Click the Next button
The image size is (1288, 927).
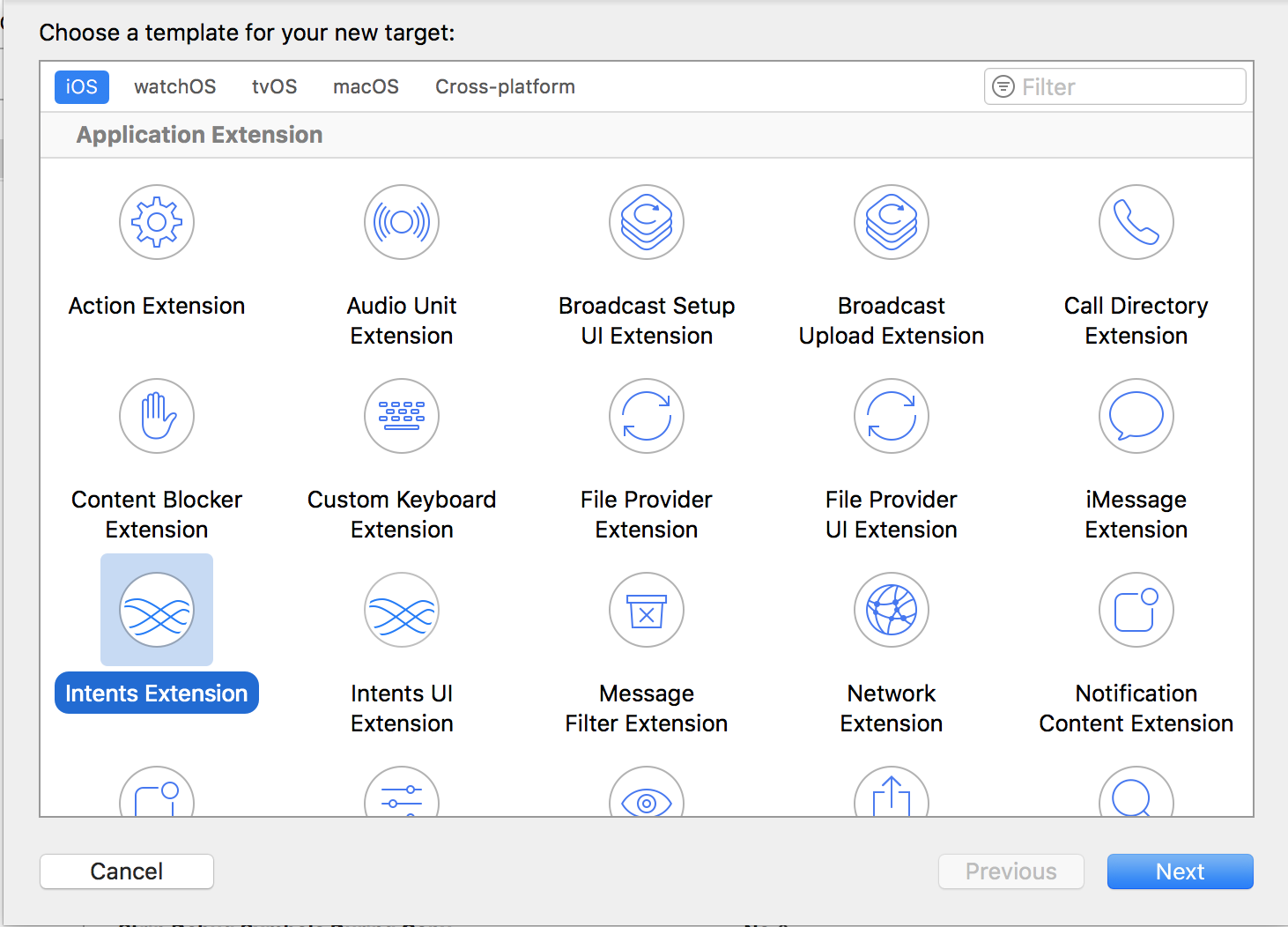[x=1180, y=871]
